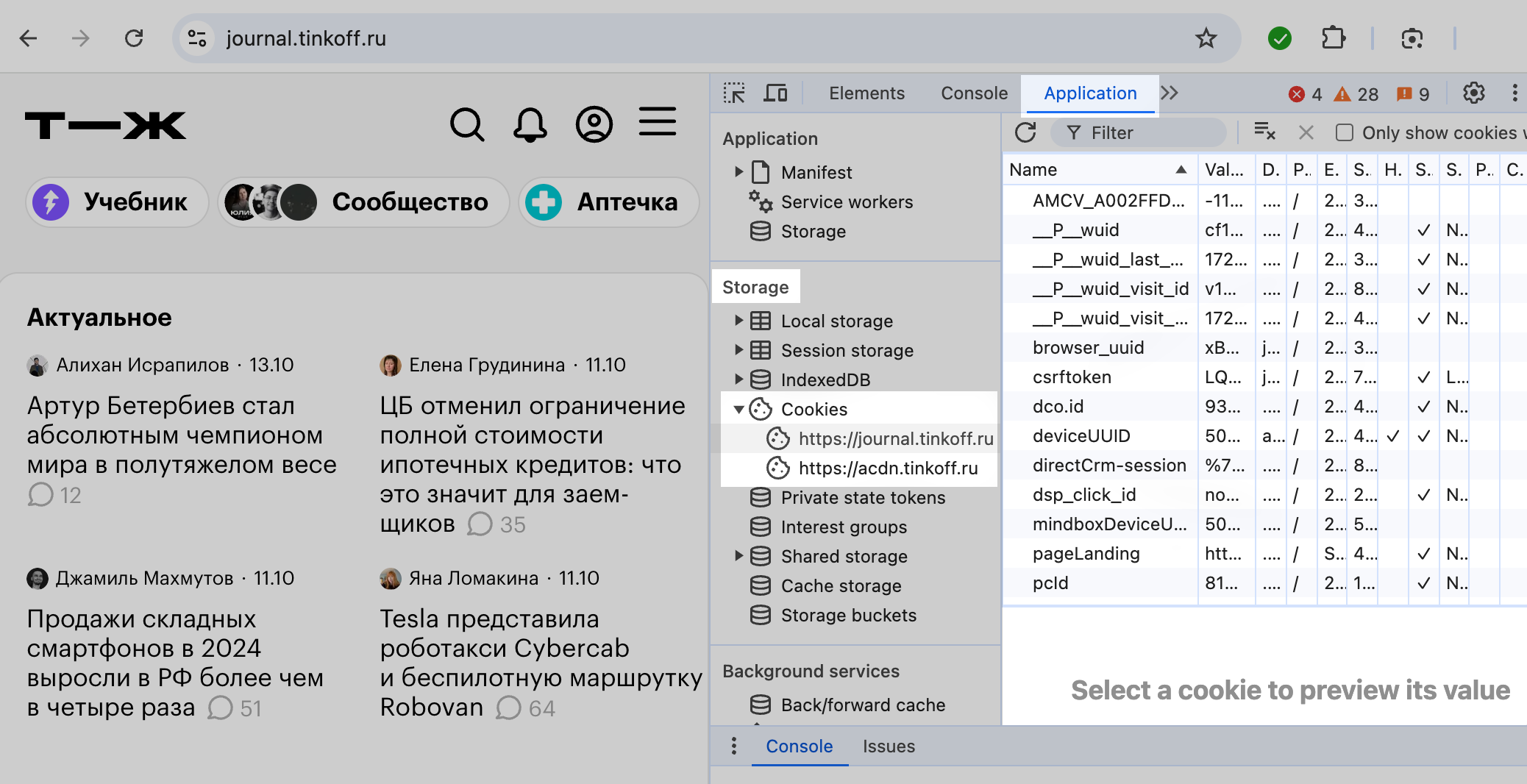
Task: Open Tesla Cybercab article
Action: click(x=541, y=663)
